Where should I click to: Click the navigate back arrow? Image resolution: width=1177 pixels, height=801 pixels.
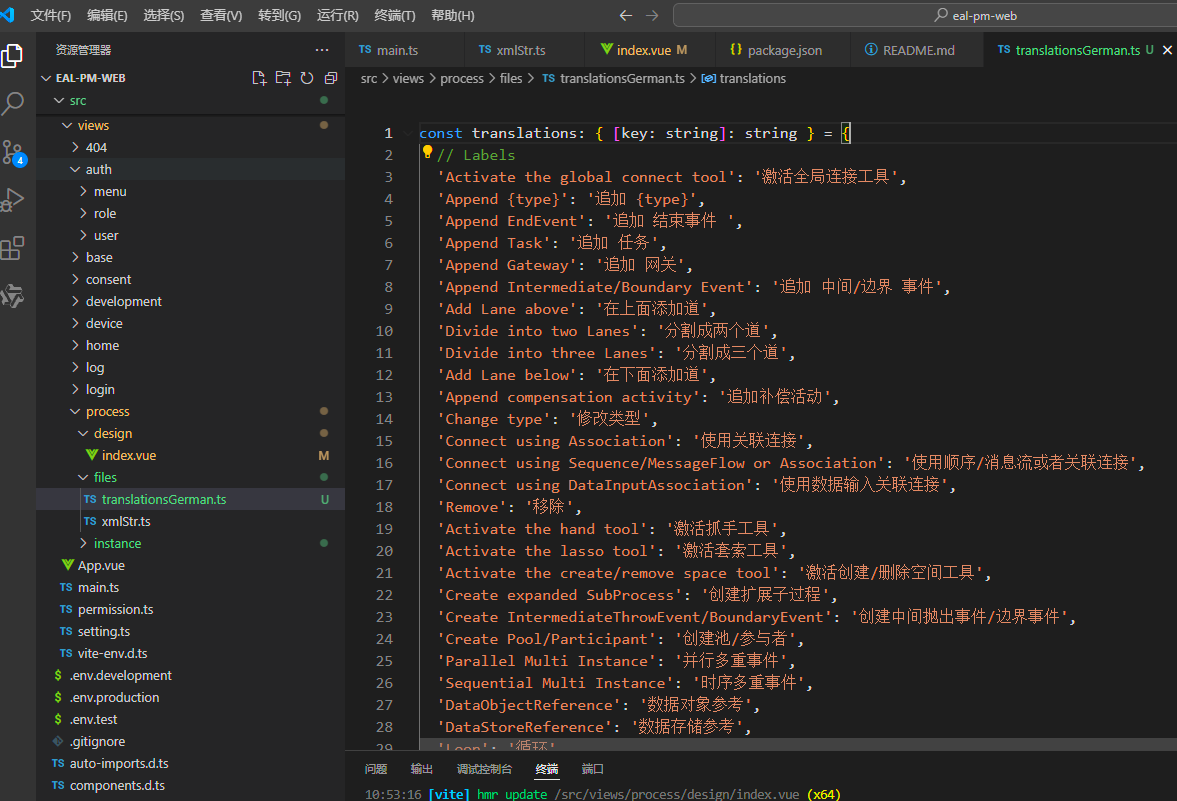tap(625, 15)
